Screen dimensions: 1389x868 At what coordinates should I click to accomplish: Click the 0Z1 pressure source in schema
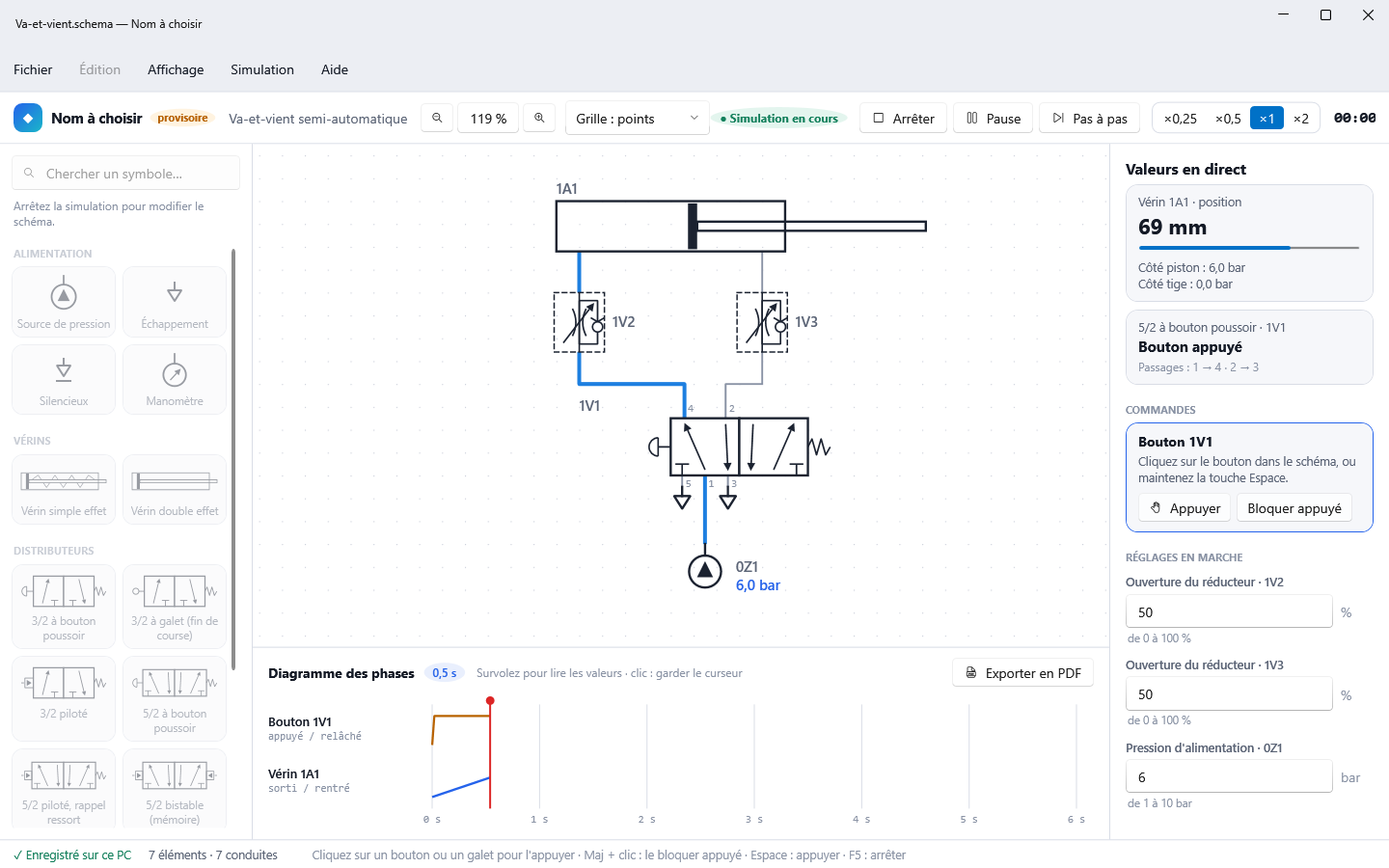point(705,571)
